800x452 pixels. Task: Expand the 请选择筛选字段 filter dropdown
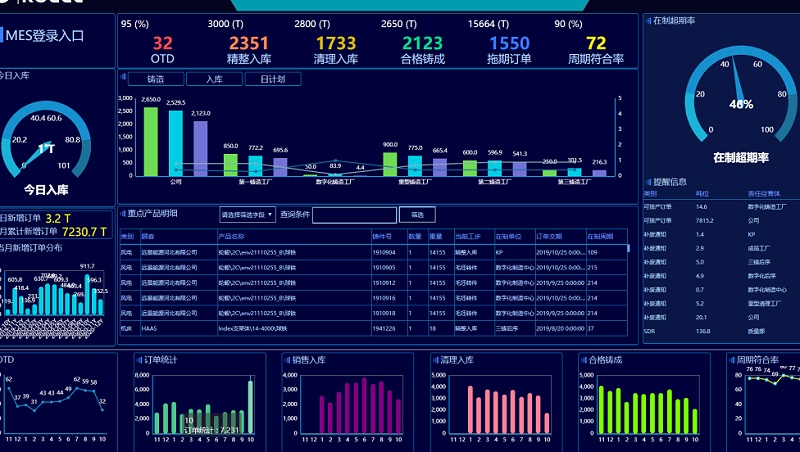247,214
